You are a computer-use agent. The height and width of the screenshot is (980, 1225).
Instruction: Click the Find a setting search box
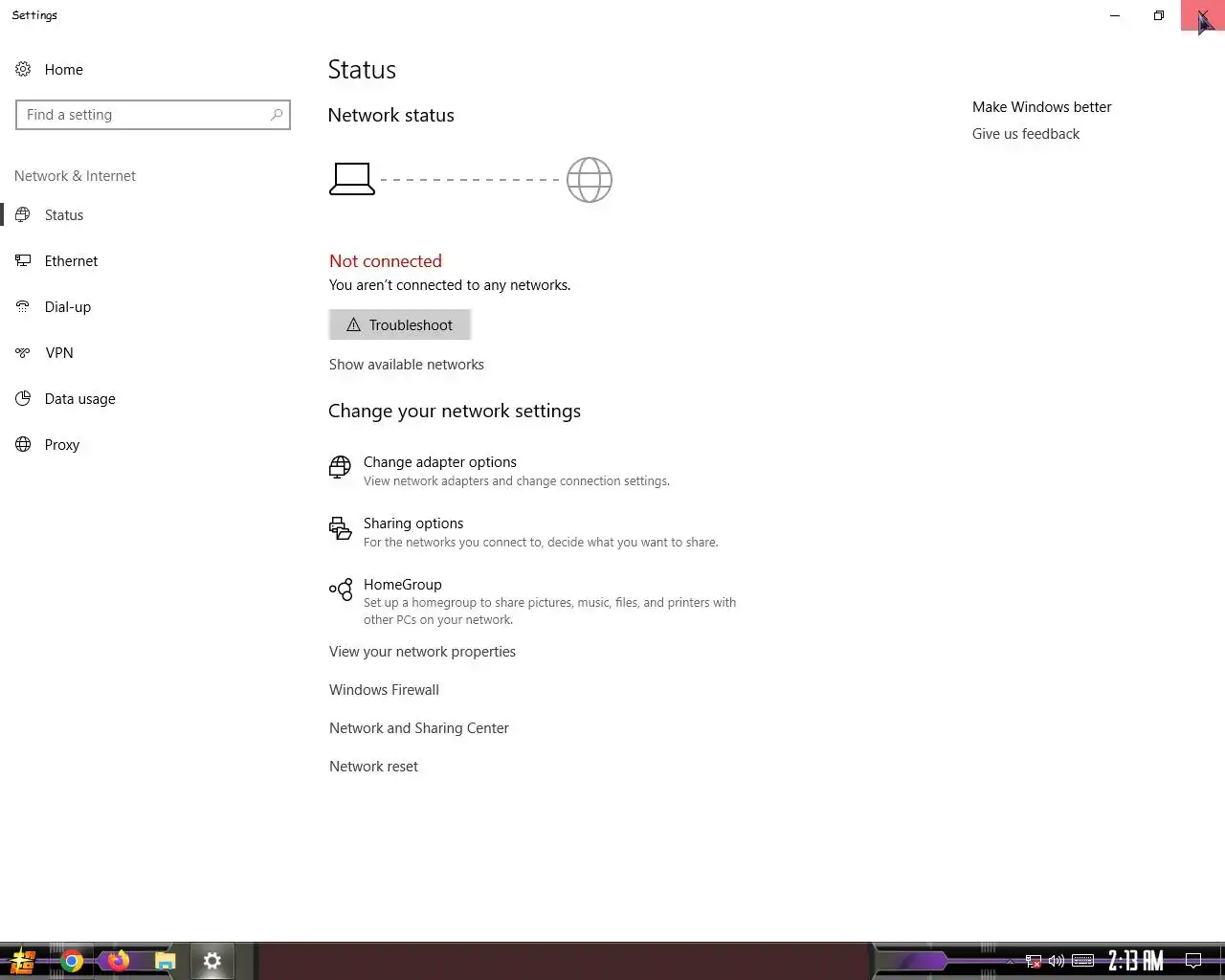point(153,115)
